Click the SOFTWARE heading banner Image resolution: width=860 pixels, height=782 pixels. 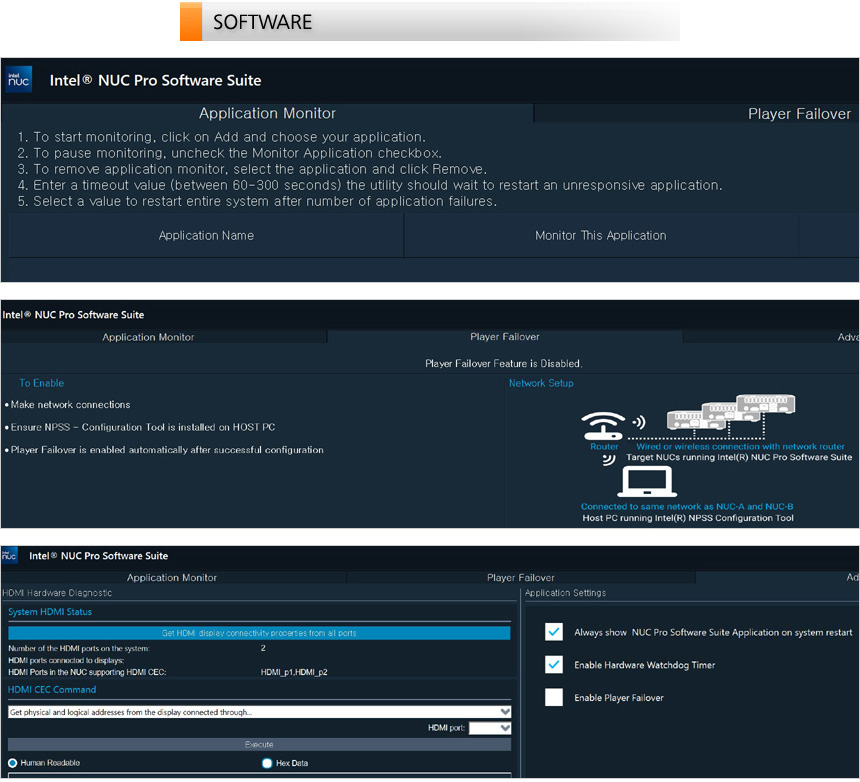pyautogui.click(x=429, y=22)
